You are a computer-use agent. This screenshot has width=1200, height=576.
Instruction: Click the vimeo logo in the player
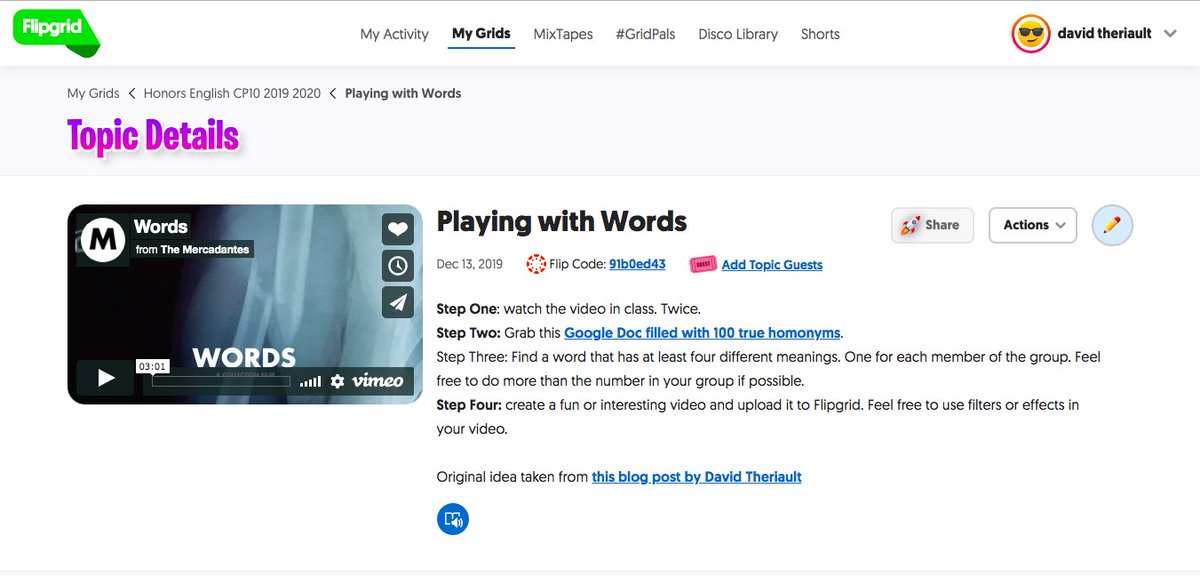[x=378, y=380]
